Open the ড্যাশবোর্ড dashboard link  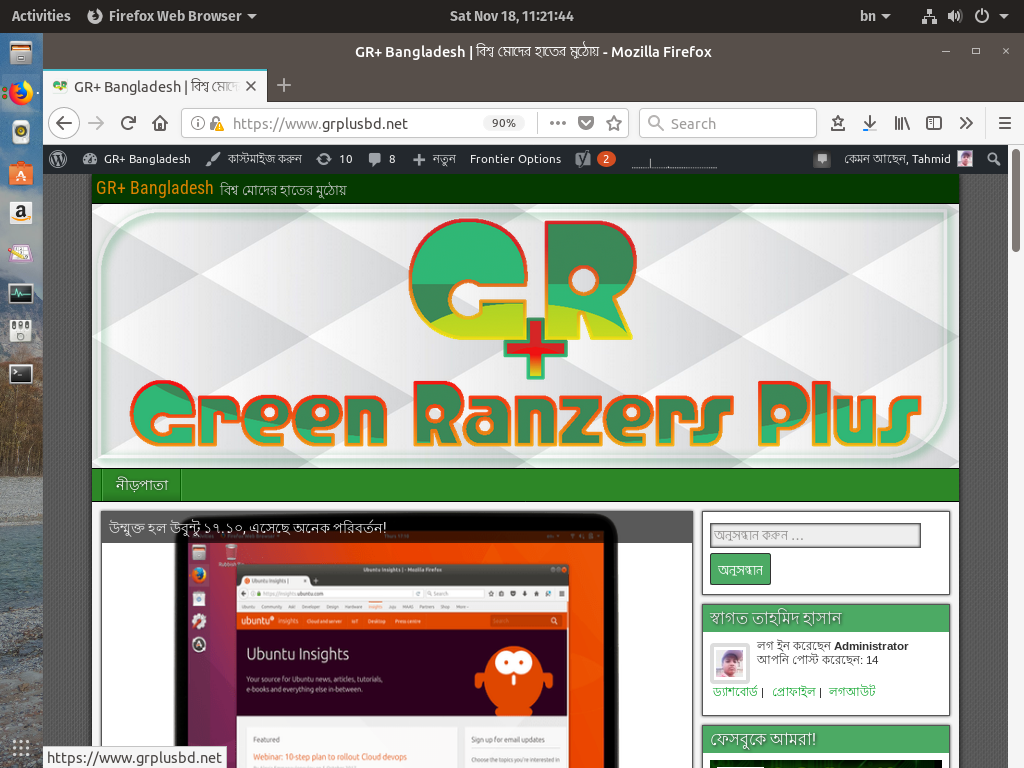[x=735, y=691]
